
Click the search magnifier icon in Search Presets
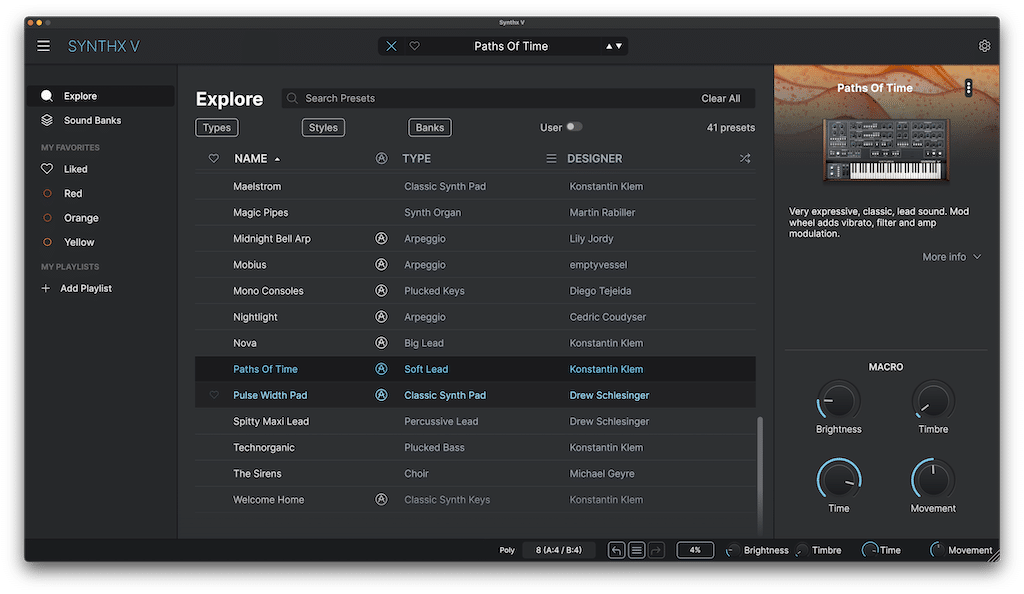tap(293, 98)
